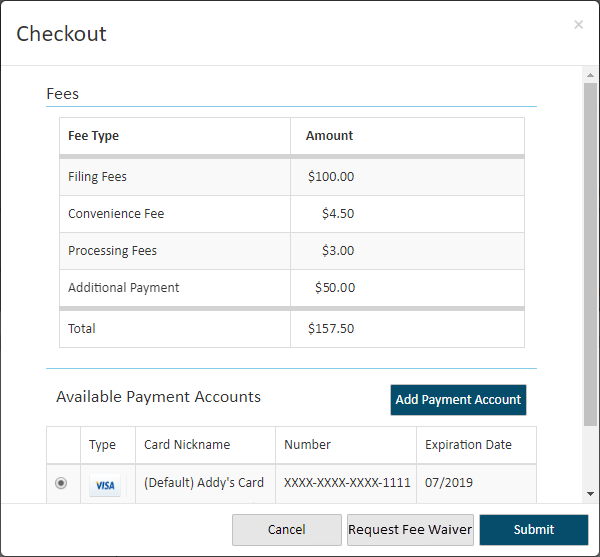This screenshot has width=600, height=557.
Task: Click the Fees section heading
Action: [x=62, y=94]
